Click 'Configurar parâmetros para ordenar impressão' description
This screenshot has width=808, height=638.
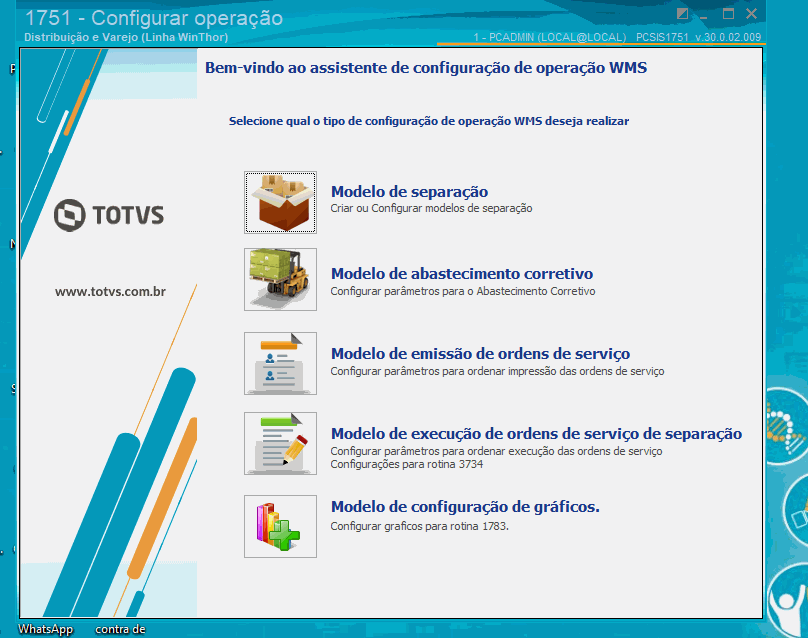click(x=497, y=371)
